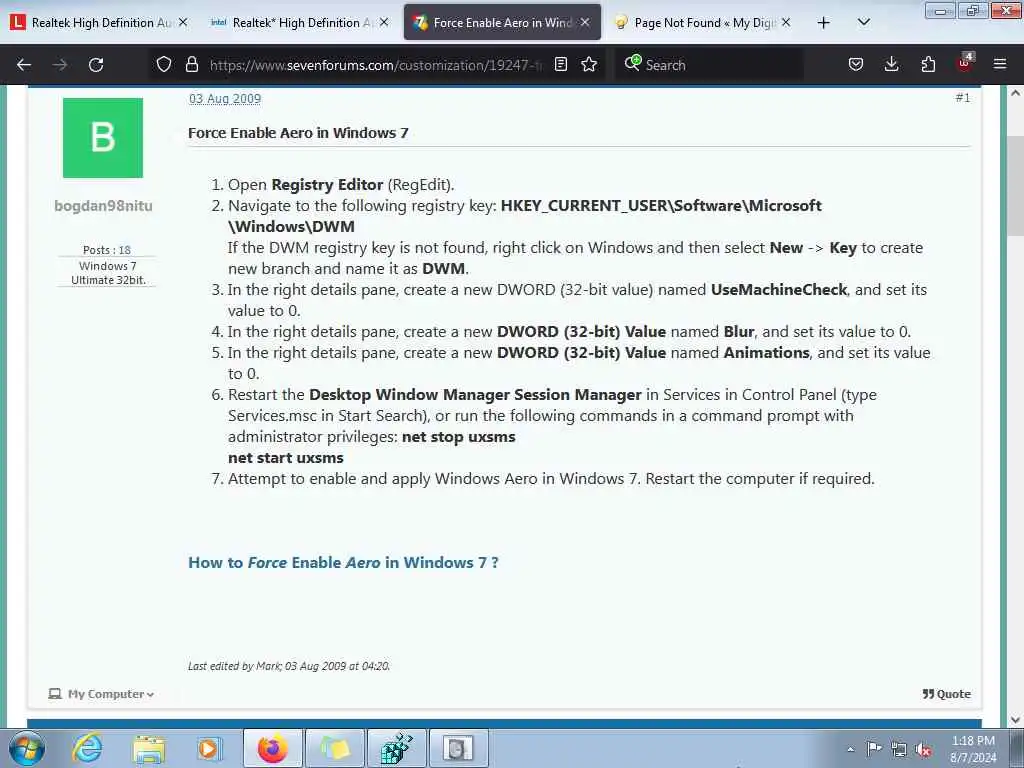Reload the current page

(x=96, y=65)
